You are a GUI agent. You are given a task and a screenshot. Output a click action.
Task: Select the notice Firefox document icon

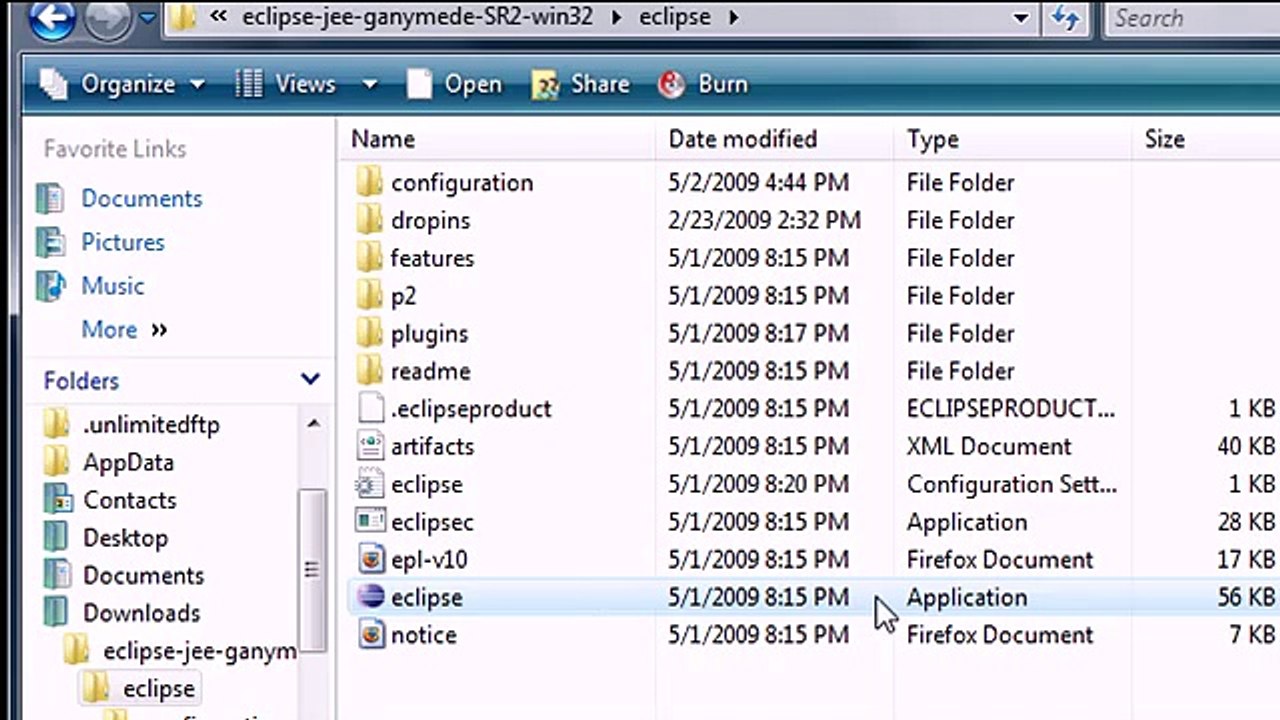(370, 635)
